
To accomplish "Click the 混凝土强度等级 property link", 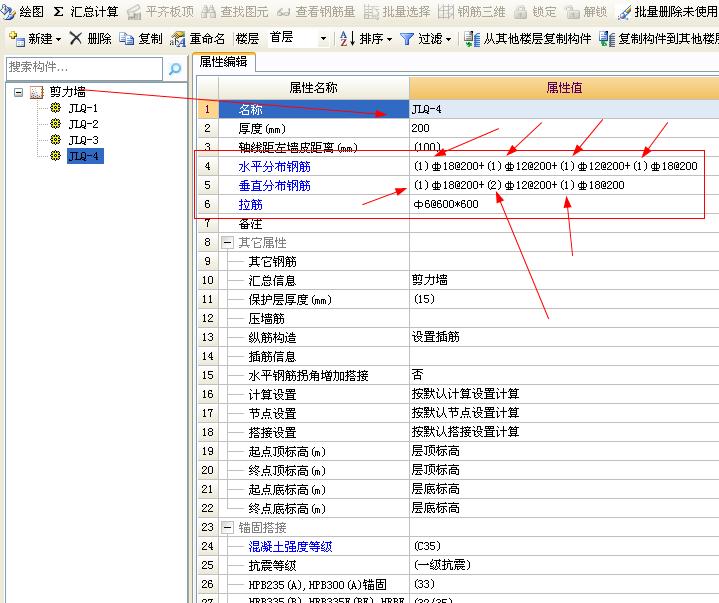I will pyautogui.click(x=290, y=547).
